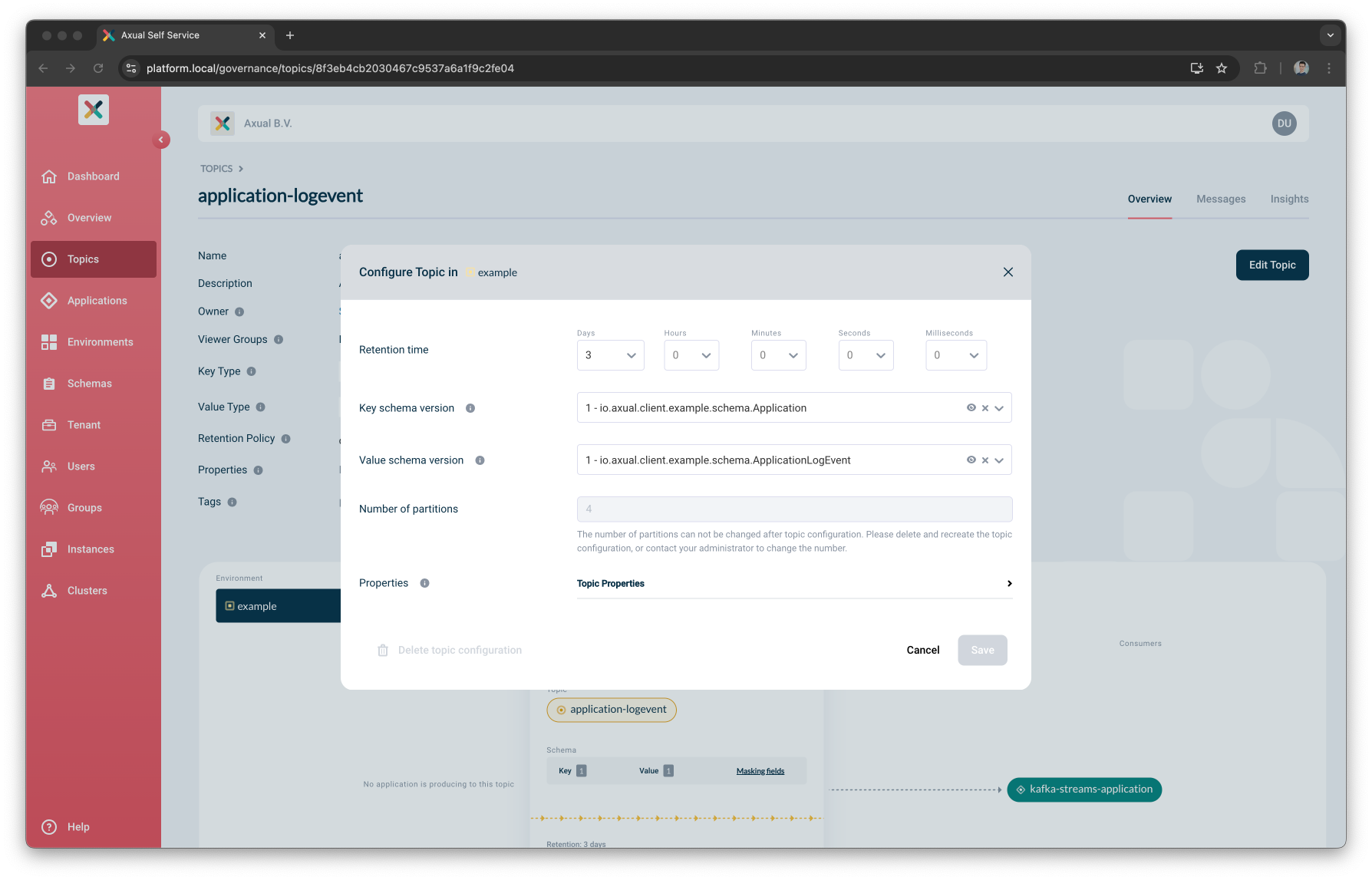Click info icon next to Key Type
Image resolution: width=1372 pixels, height=880 pixels.
251,371
